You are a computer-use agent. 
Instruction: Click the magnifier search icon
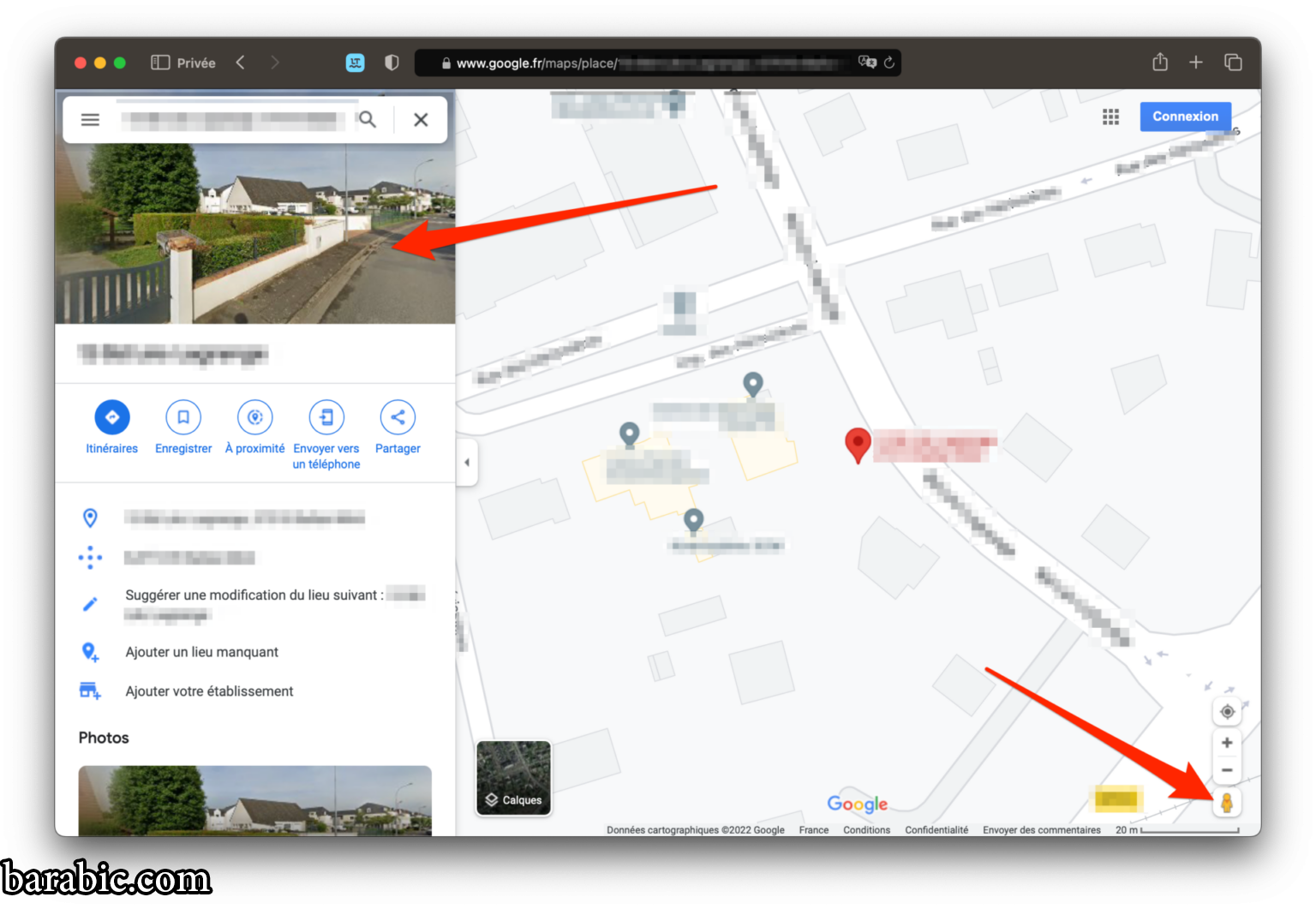tap(368, 120)
